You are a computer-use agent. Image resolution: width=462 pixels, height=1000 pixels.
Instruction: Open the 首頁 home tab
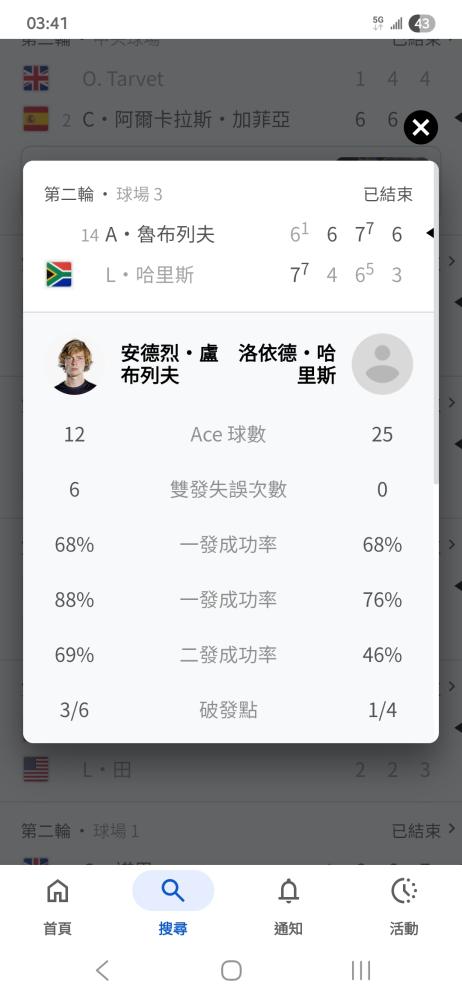click(x=57, y=906)
